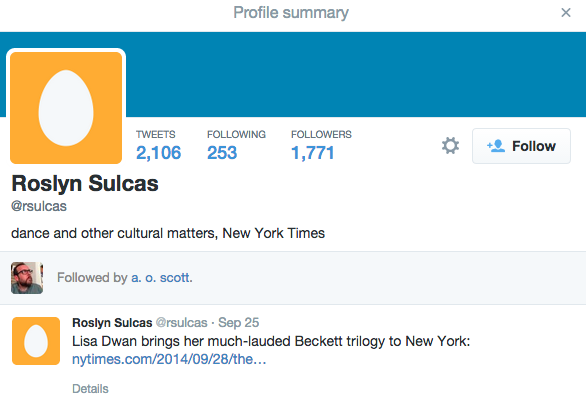
Task: Click the egg avatar beside the tweet
Action: tap(36, 341)
